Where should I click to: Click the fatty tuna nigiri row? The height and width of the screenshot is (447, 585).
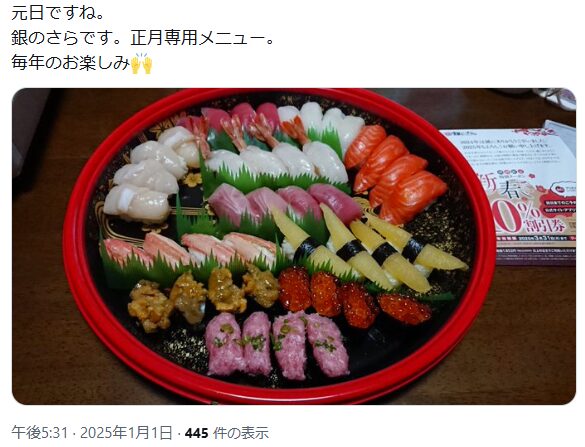(285, 203)
